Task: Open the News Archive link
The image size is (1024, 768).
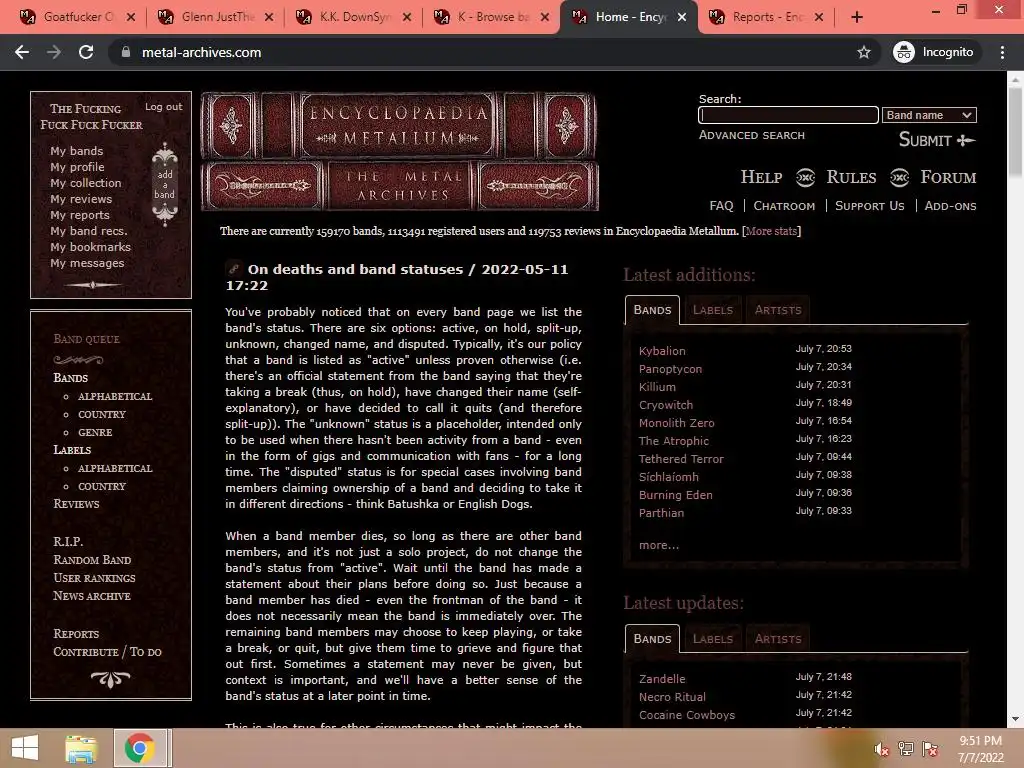Action: [x=91, y=596]
